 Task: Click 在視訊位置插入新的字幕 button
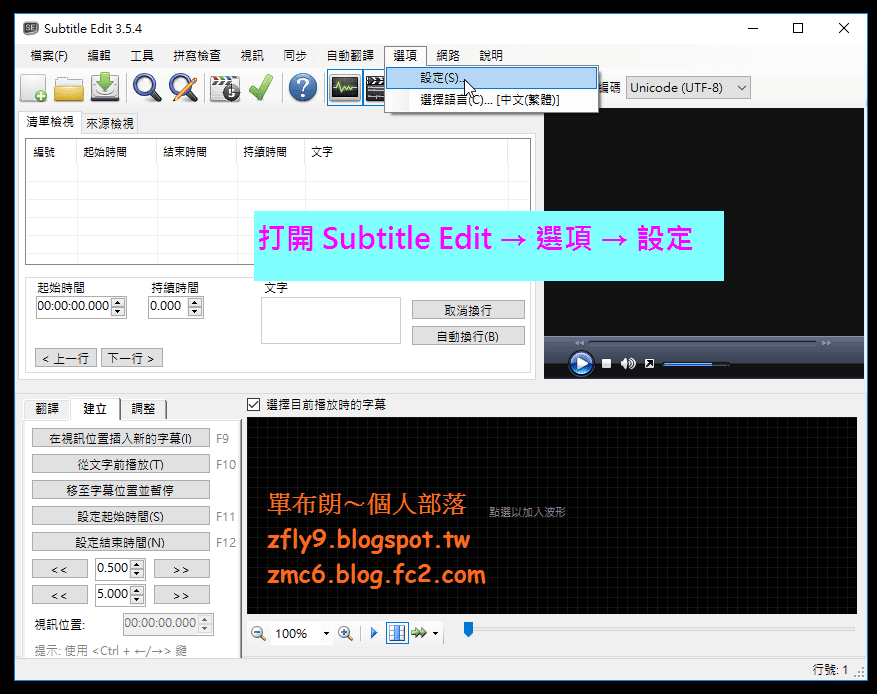click(121, 438)
